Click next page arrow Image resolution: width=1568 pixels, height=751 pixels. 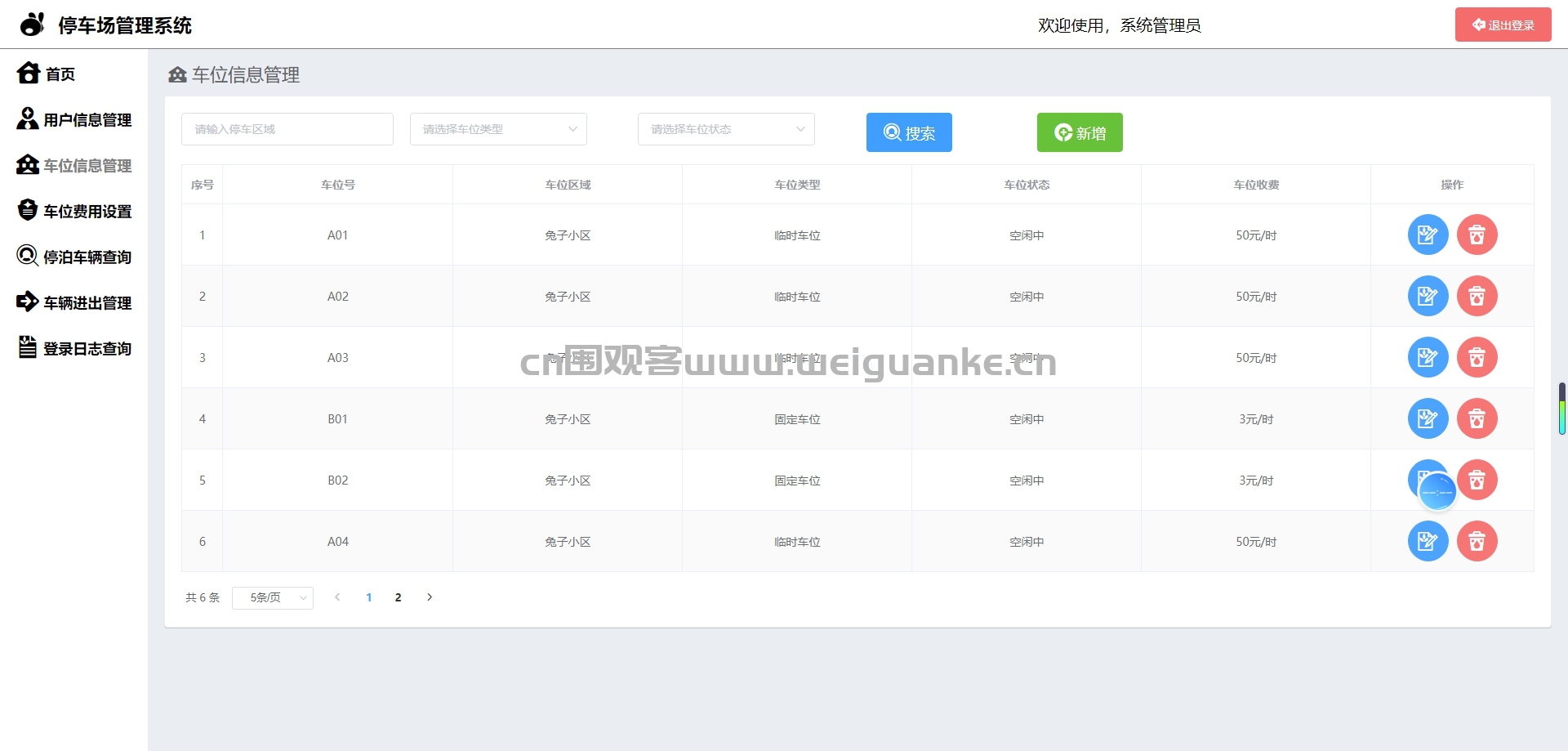click(430, 597)
